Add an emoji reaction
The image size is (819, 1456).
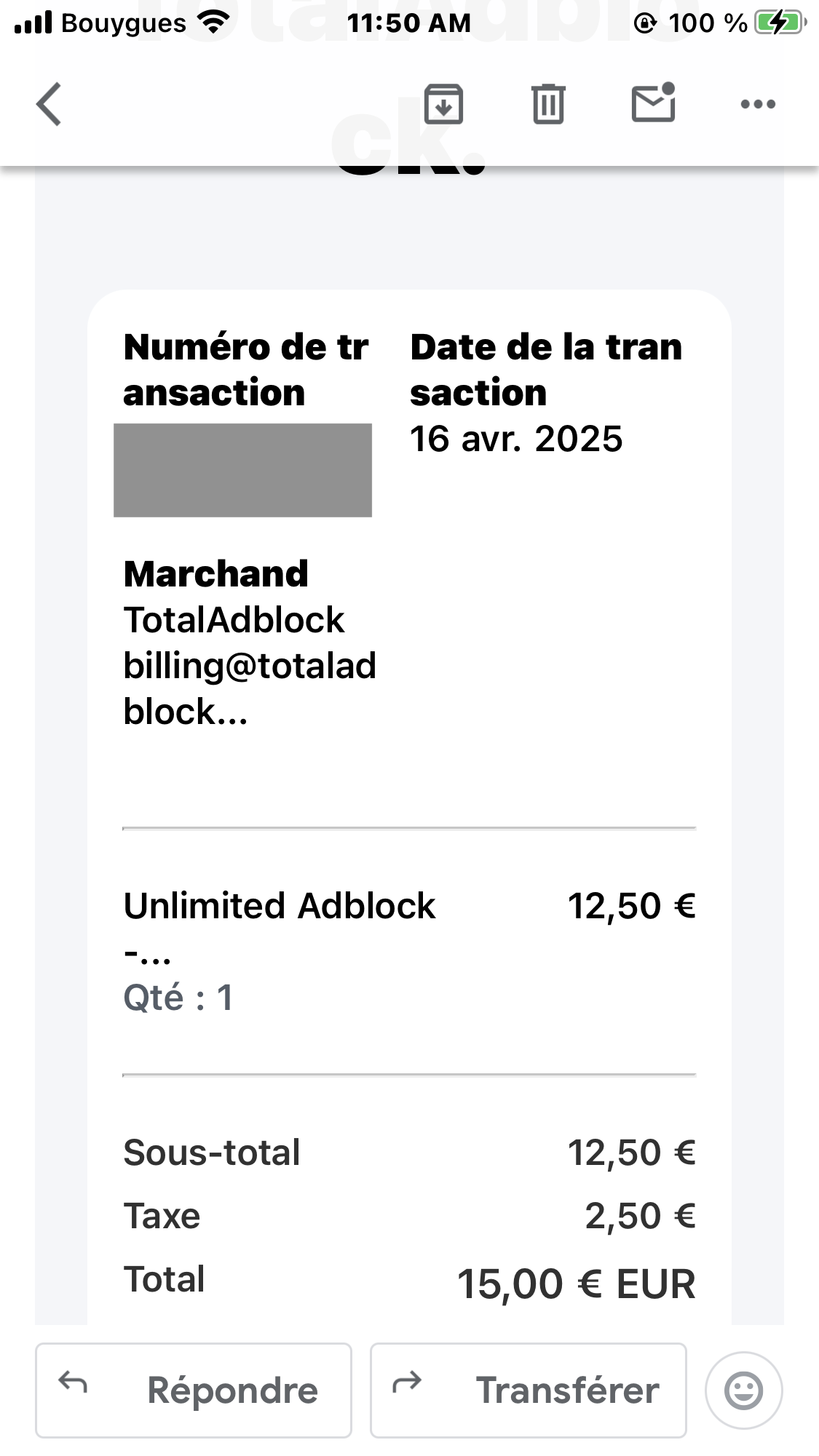pyautogui.click(x=743, y=1391)
